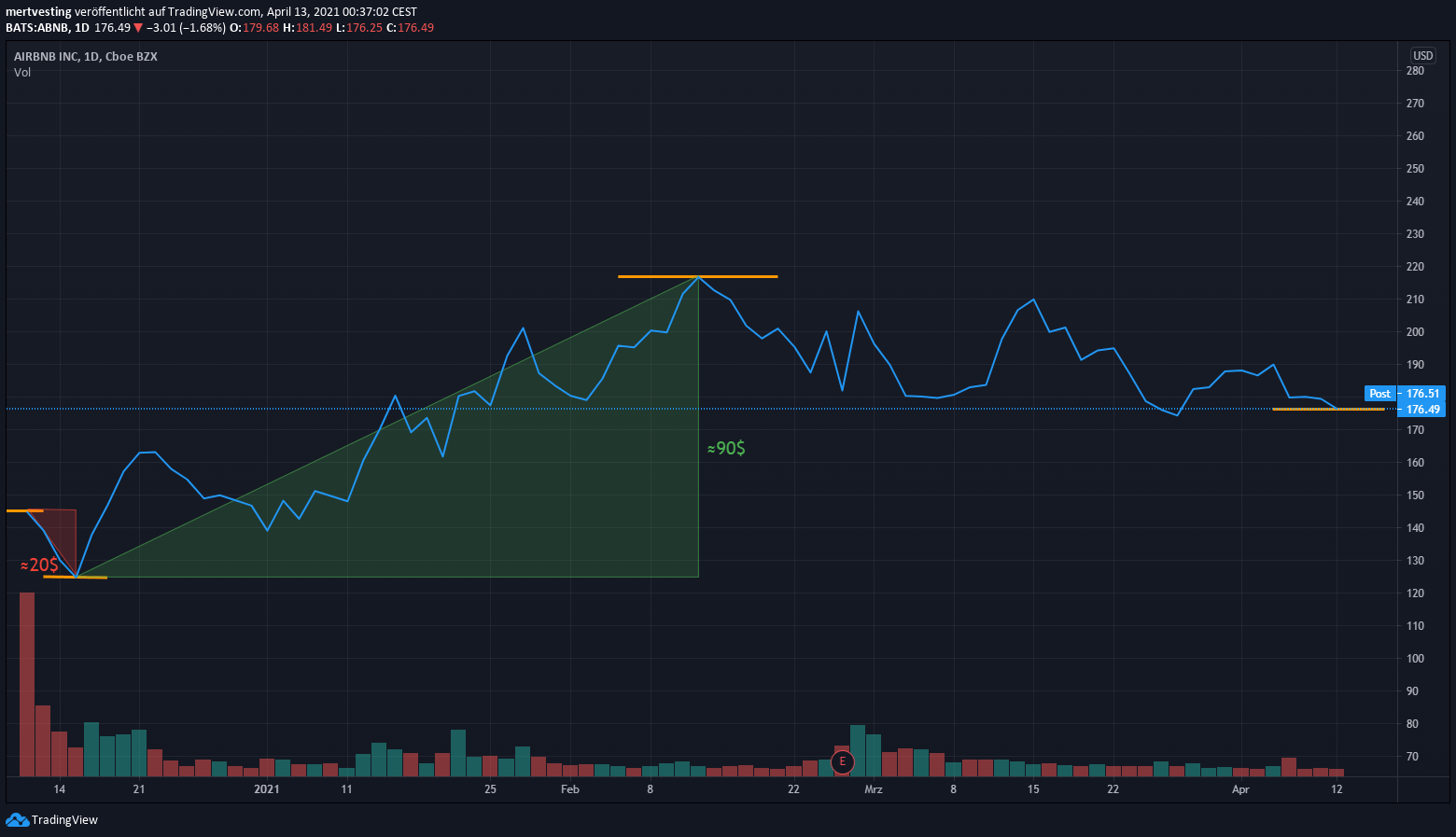The width and height of the screenshot is (1456, 837).
Task: Click the USD currency label
Action: 1422,56
